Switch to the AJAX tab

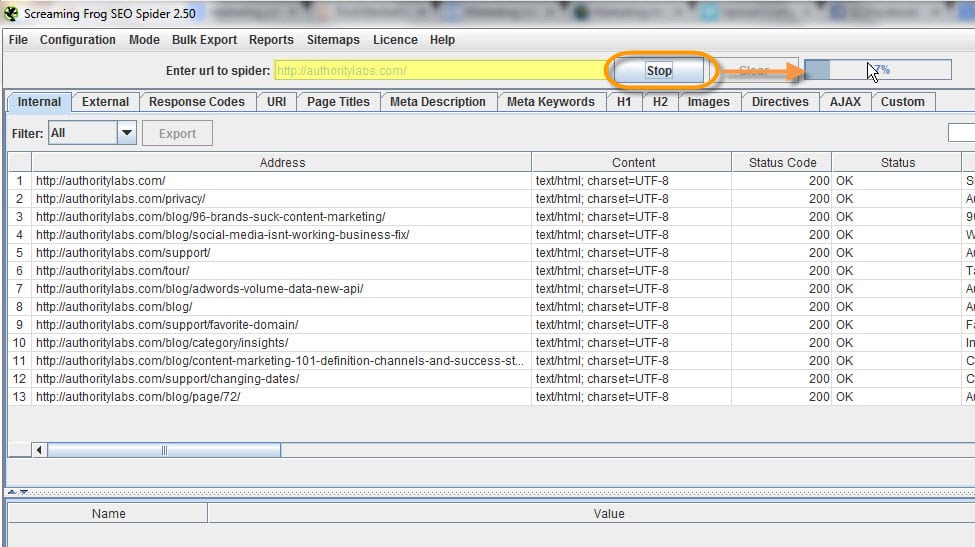846,102
